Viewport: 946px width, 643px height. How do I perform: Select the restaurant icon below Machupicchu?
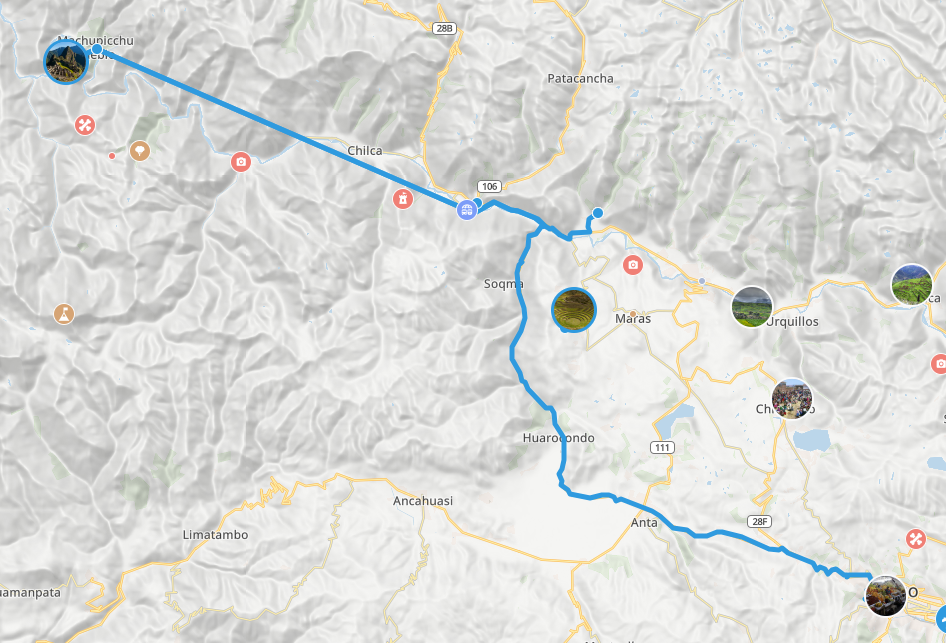point(85,125)
